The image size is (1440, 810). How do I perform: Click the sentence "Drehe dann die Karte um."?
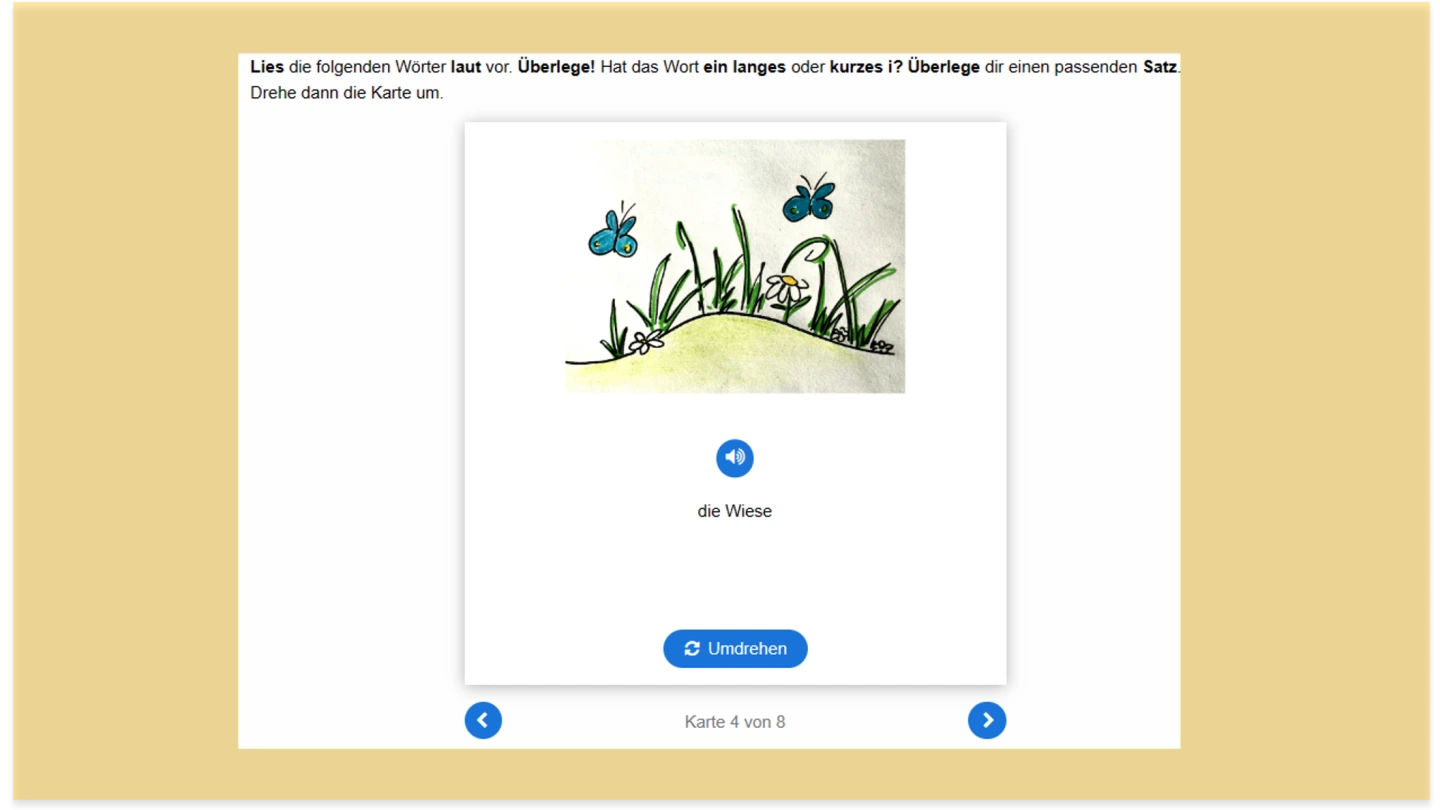click(346, 93)
